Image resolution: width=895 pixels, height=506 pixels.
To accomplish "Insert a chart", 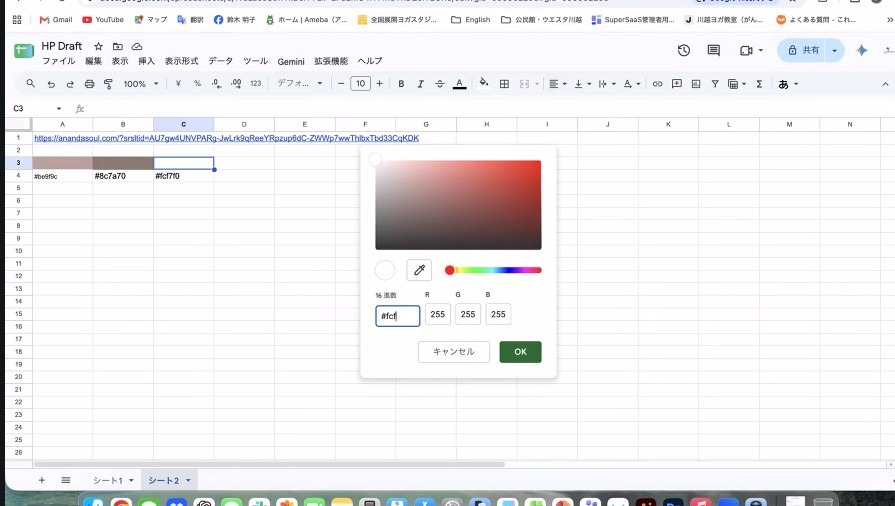I will click(x=696, y=84).
